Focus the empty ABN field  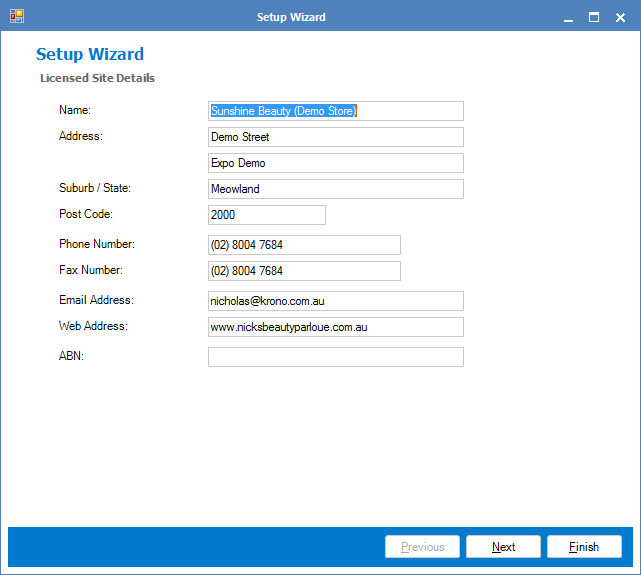335,357
